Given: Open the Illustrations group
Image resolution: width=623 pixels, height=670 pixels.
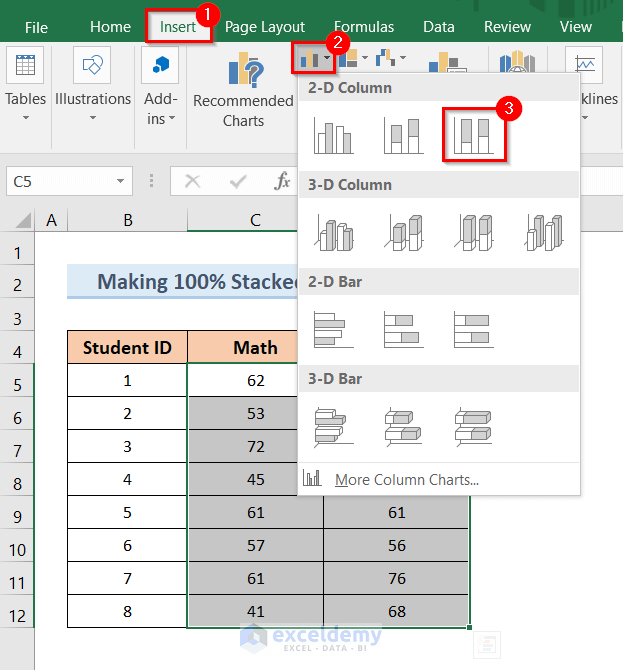Looking at the screenshot, I should (x=93, y=85).
